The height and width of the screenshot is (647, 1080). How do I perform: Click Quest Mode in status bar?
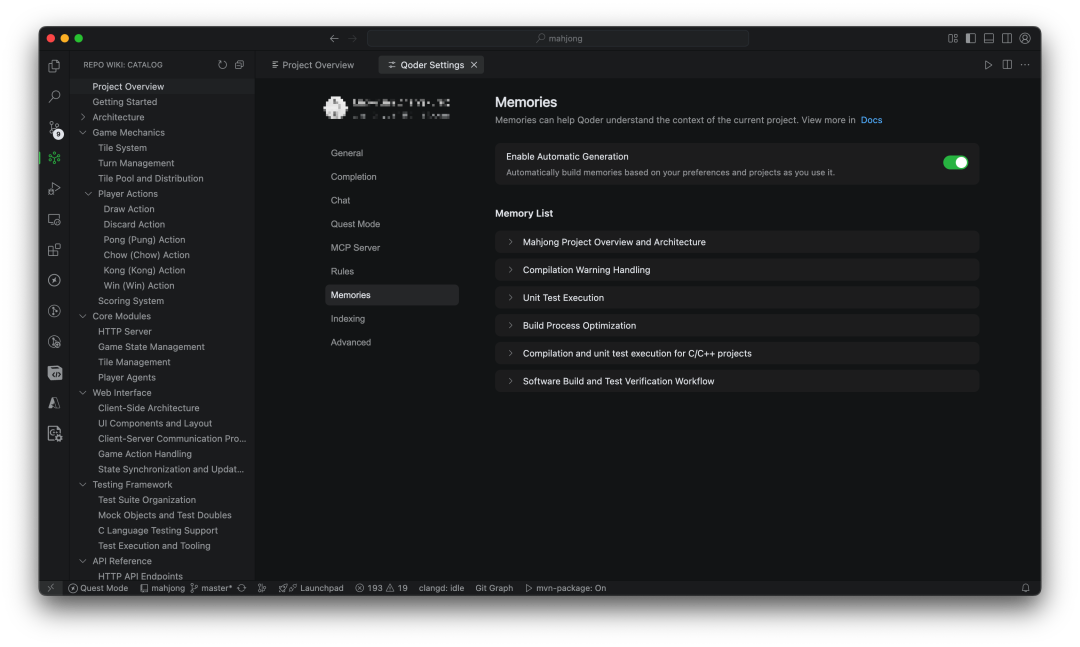[x=98, y=588]
